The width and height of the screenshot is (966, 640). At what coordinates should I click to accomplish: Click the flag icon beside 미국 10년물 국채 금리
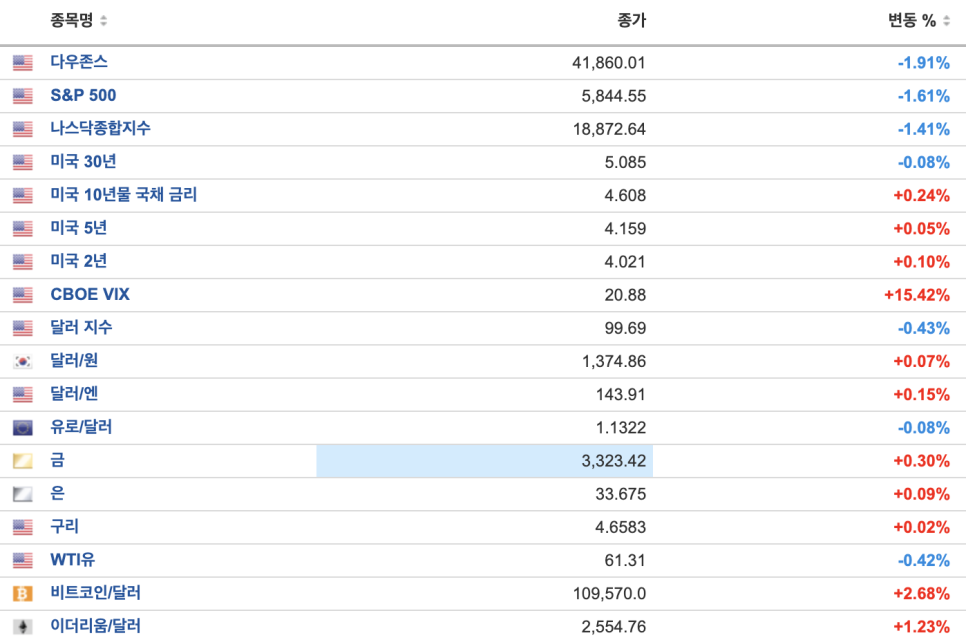23,196
